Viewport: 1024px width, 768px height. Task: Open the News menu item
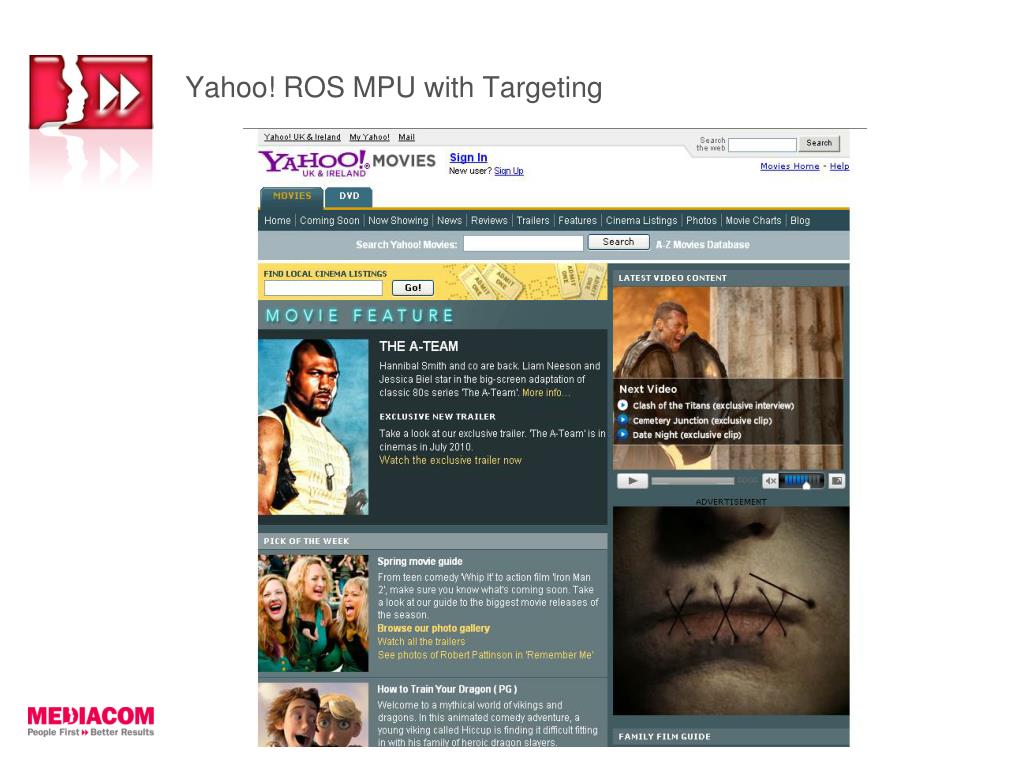(x=449, y=221)
